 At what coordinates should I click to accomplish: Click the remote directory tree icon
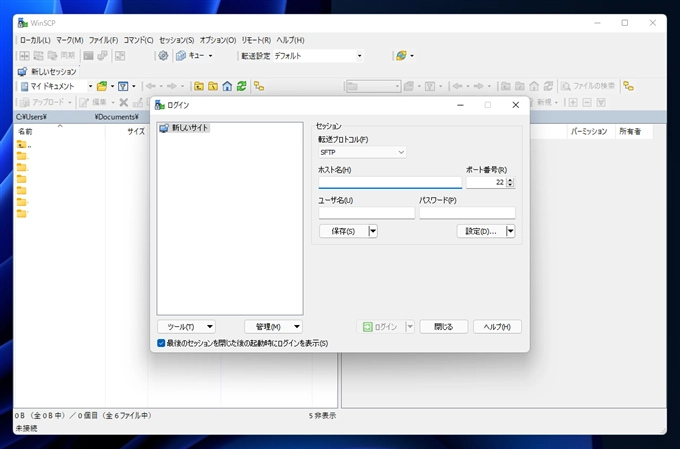click(x=628, y=86)
